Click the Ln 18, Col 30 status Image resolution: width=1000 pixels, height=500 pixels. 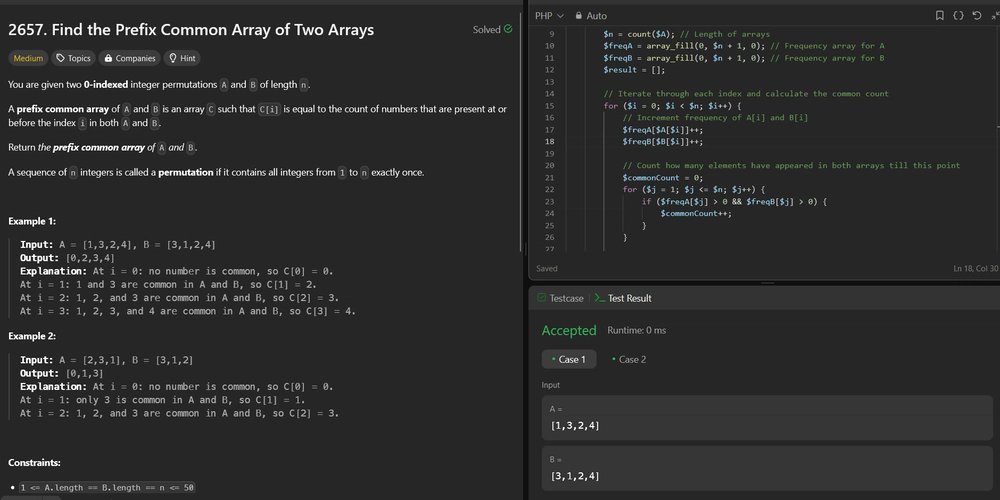click(975, 268)
